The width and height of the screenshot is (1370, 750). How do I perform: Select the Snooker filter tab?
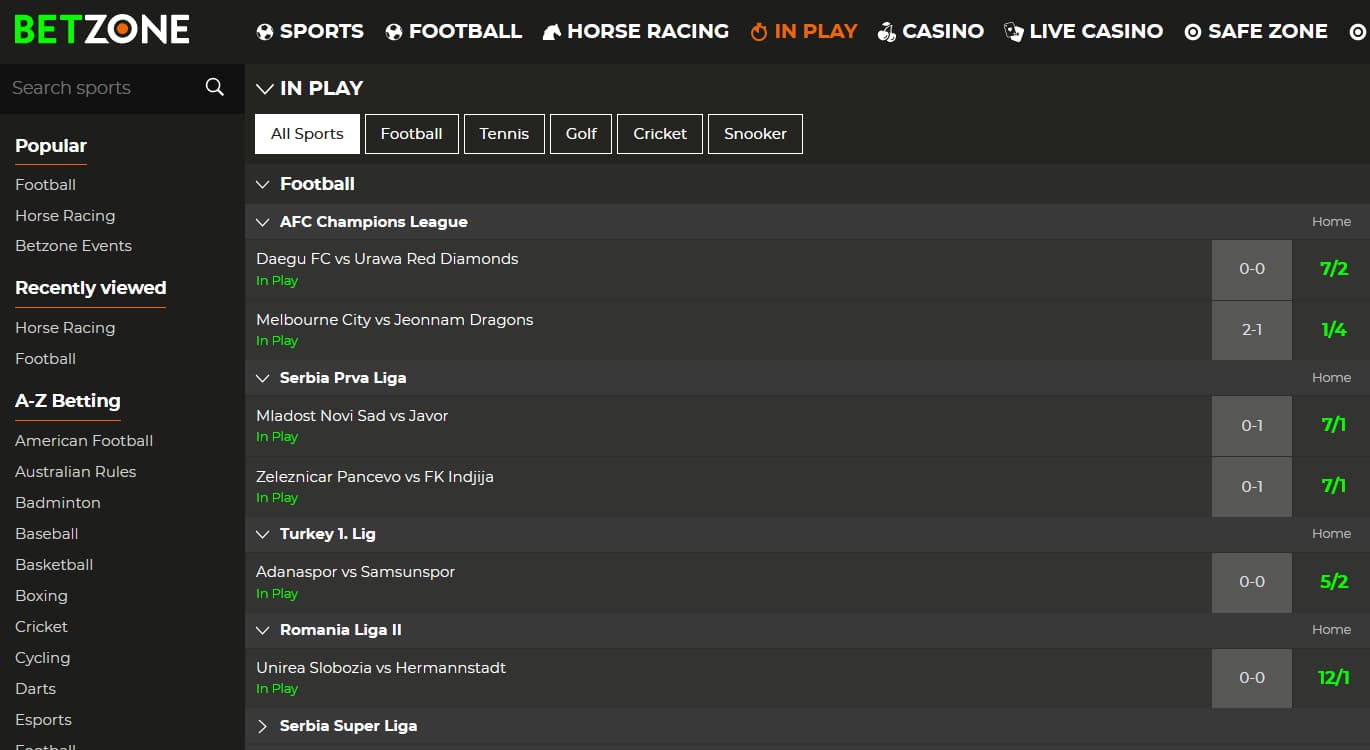(x=755, y=134)
